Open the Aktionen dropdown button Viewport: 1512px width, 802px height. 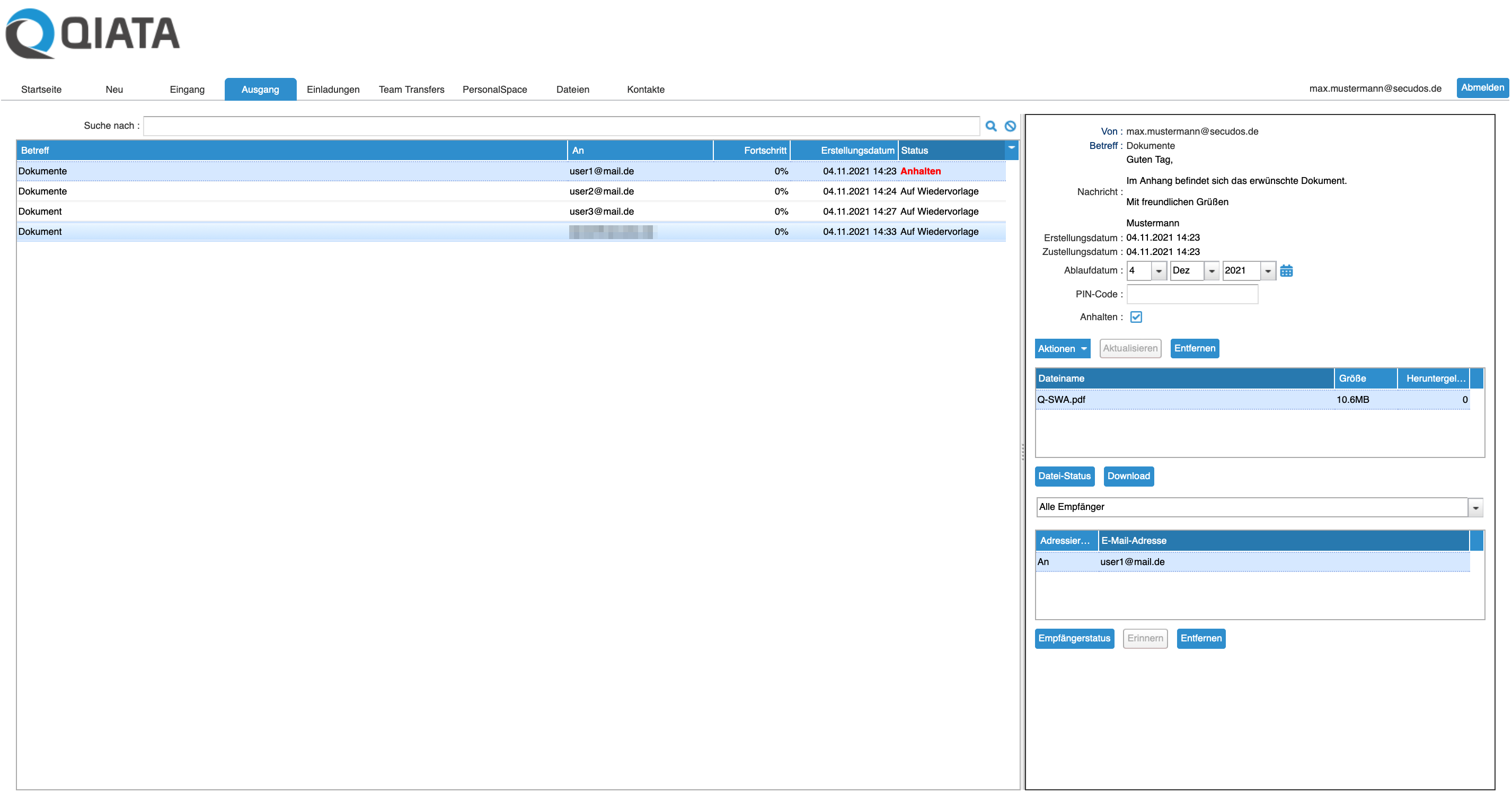pos(1062,348)
